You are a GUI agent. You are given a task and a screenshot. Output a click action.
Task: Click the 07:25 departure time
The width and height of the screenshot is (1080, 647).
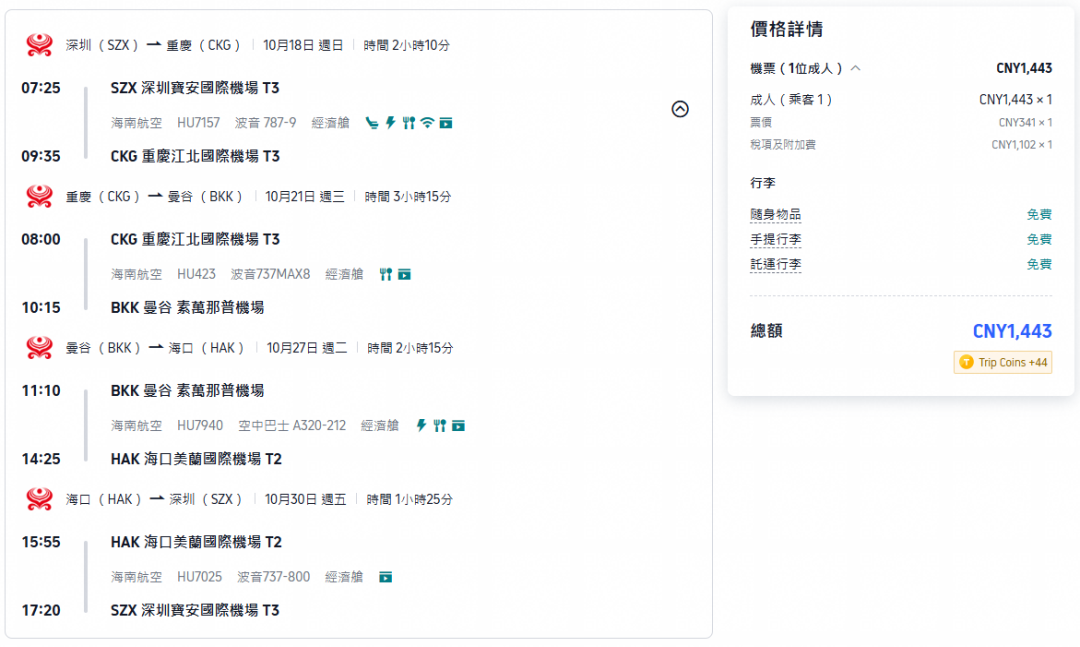point(41,88)
